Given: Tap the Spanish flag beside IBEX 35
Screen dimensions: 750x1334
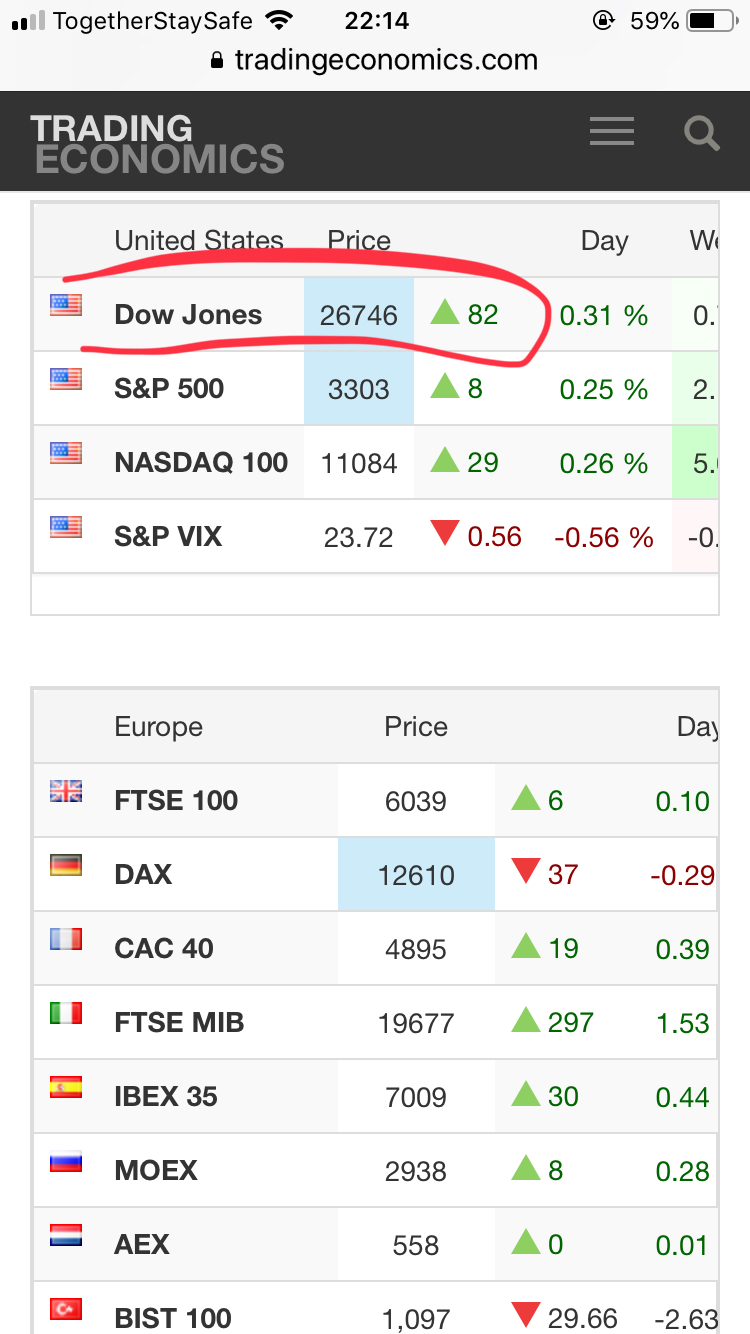Looking at the screenshot, I should (66, 1088).
